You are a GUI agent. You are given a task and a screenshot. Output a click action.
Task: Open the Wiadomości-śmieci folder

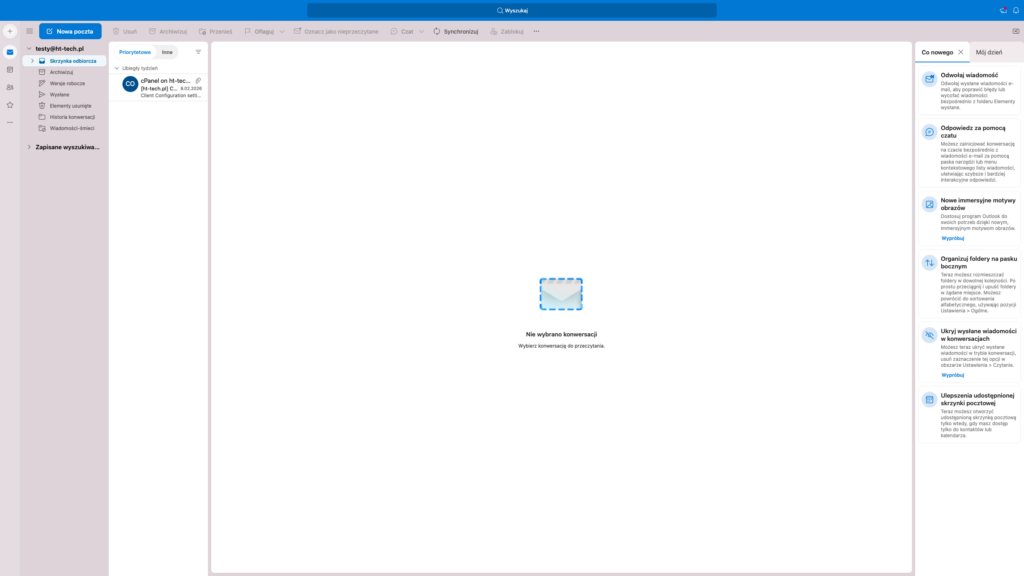[x=72, y=128]
